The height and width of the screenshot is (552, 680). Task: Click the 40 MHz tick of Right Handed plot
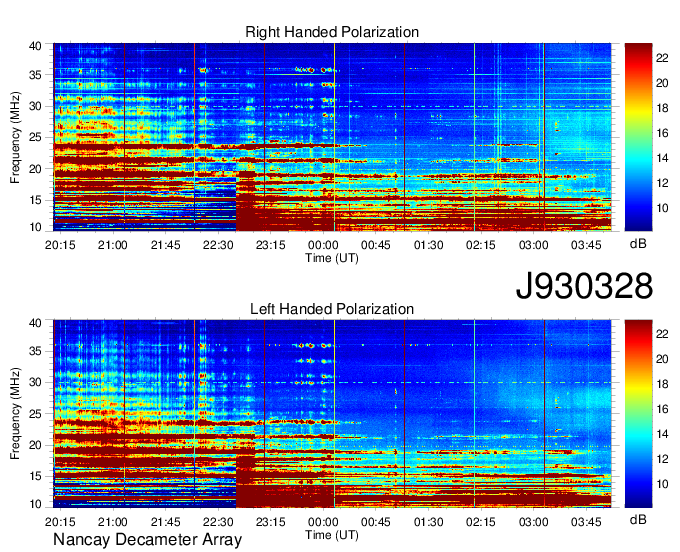[x=35, y=46]
